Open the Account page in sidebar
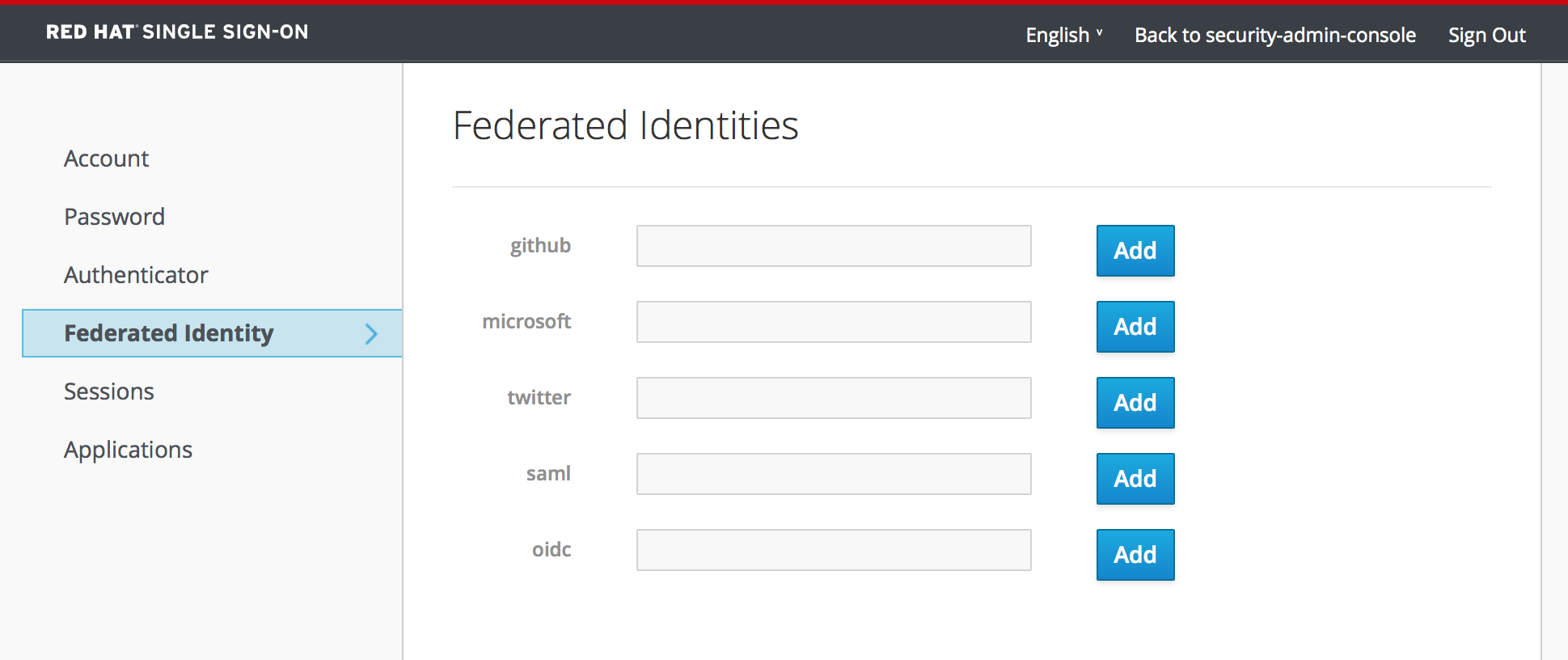Image resolution: width=1568 pixels, height=660 pixels. [107, 159]
